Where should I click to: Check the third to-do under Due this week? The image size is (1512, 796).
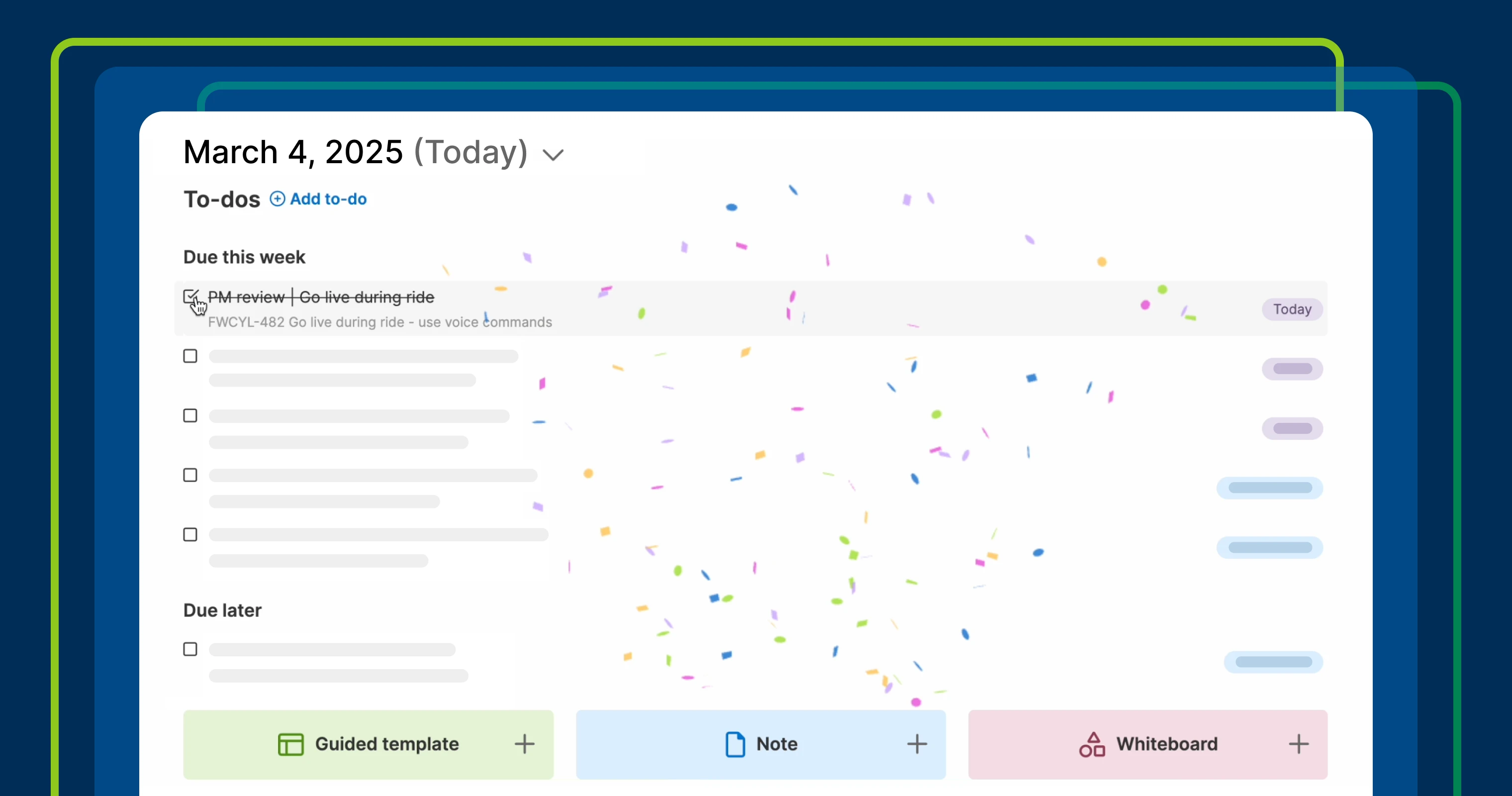(x=190, y=415)
